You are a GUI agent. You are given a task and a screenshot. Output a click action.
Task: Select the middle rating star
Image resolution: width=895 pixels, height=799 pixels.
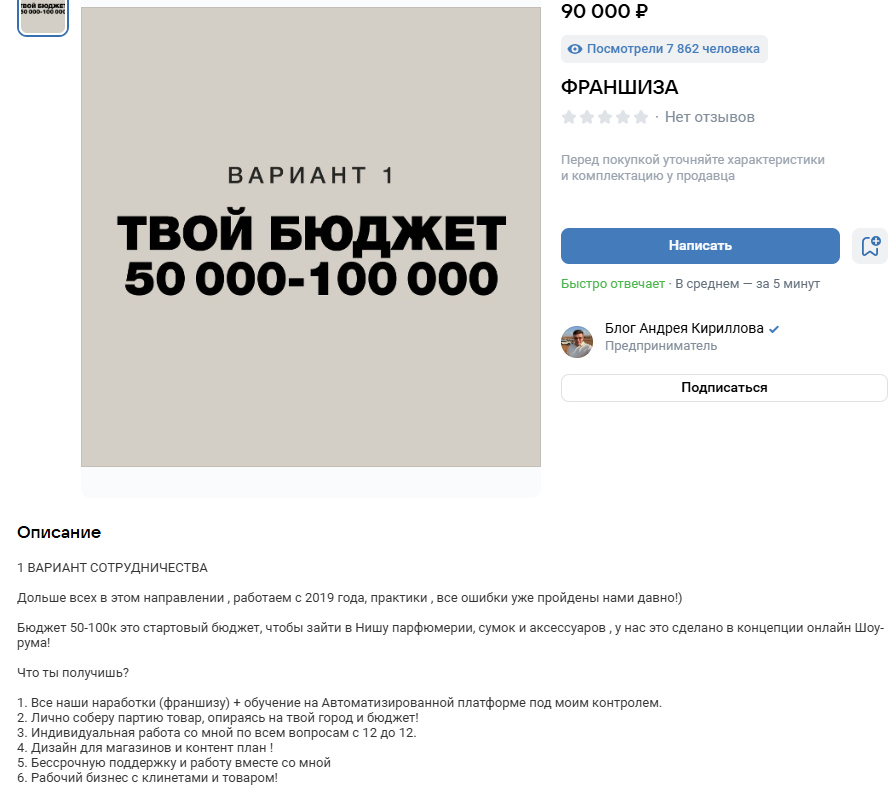pos(603,117)
